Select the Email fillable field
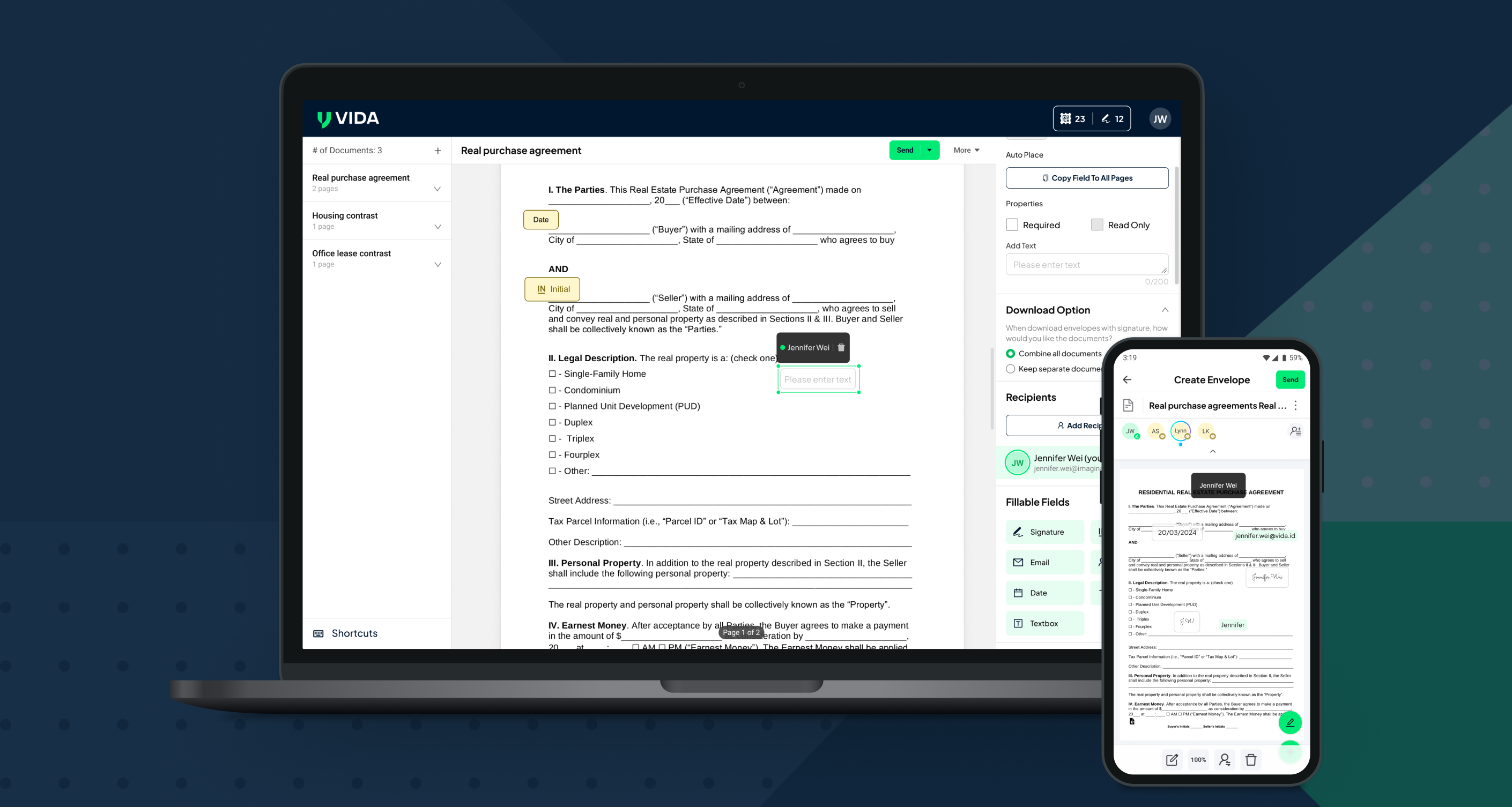 (x=1044, y=563)
